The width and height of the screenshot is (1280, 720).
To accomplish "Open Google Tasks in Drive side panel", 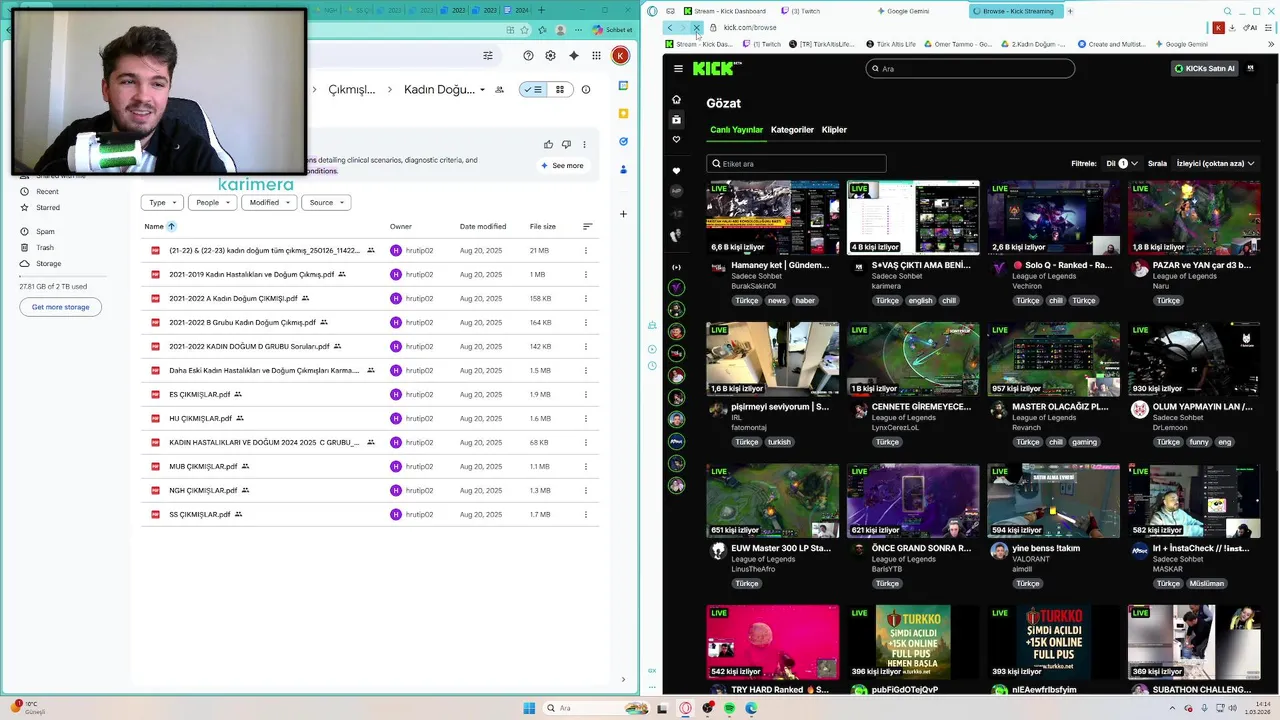I will pyautogui.click(x=623, y=142).
